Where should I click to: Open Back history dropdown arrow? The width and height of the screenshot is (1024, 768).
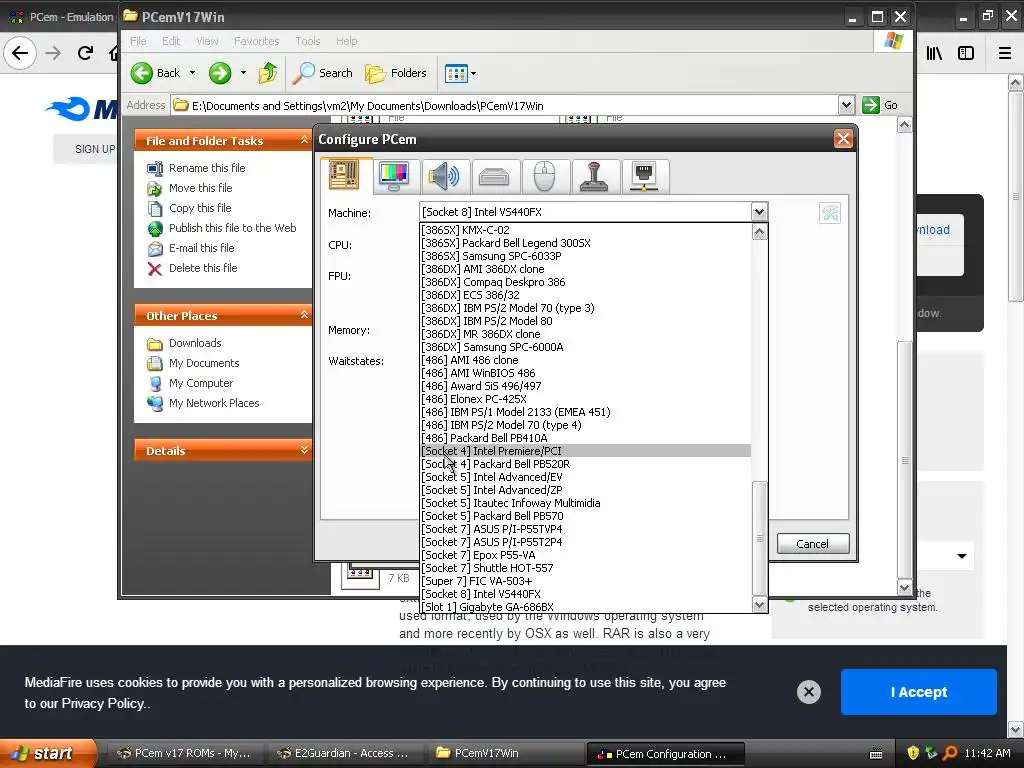tap(192, 73)
